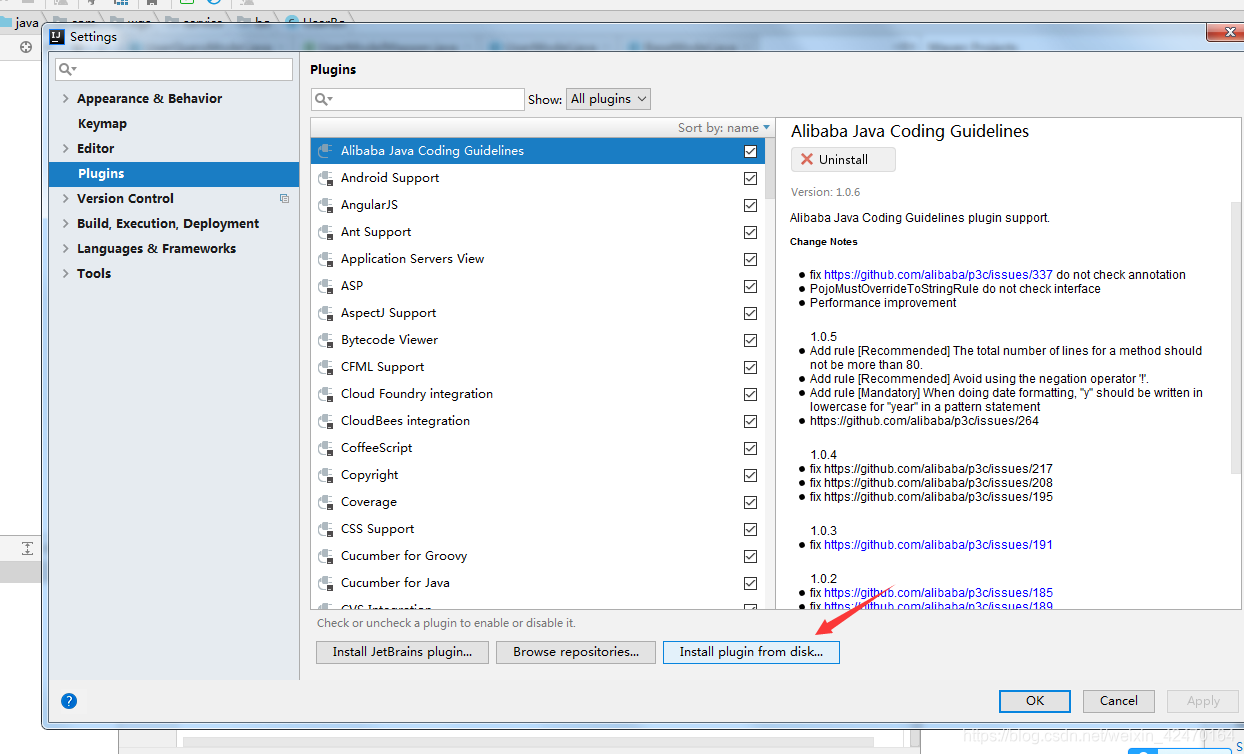Uncheck the Android Support plugin
The image size is (1244, 754).
click(x=750, y=178)
